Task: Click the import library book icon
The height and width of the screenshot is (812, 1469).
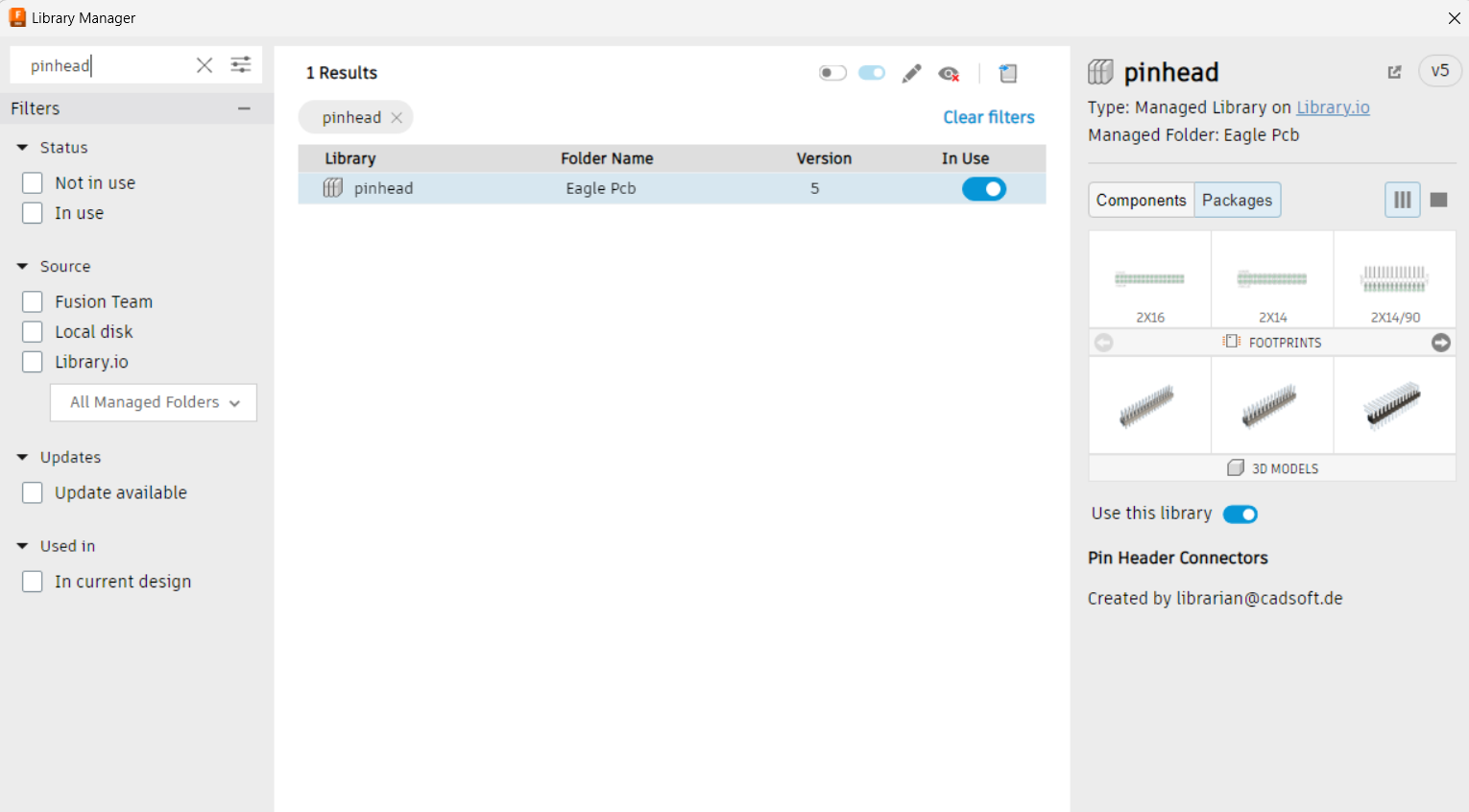Action: (x=1008, y=74)
